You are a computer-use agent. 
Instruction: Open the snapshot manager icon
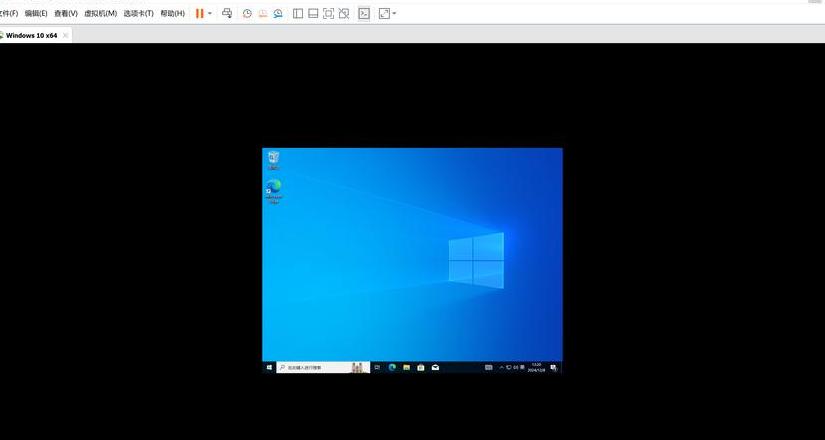click(x=278, y=14)
